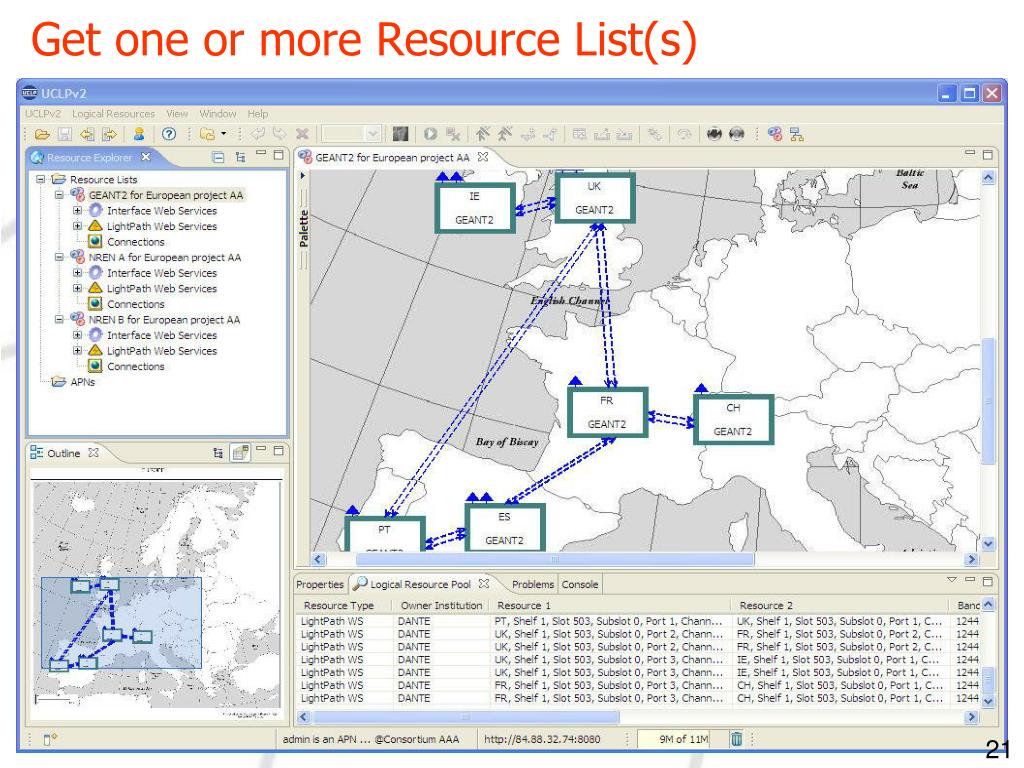Click the undo arrow toolbar icon

point(257,135)
